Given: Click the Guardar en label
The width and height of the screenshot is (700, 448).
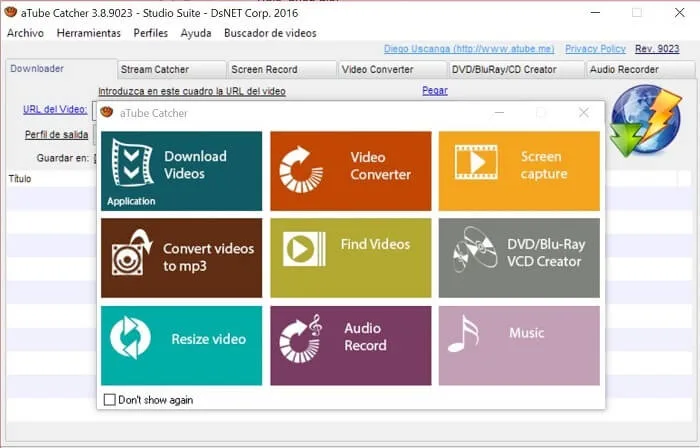Looking at the screenshot, I should point(63,158).
